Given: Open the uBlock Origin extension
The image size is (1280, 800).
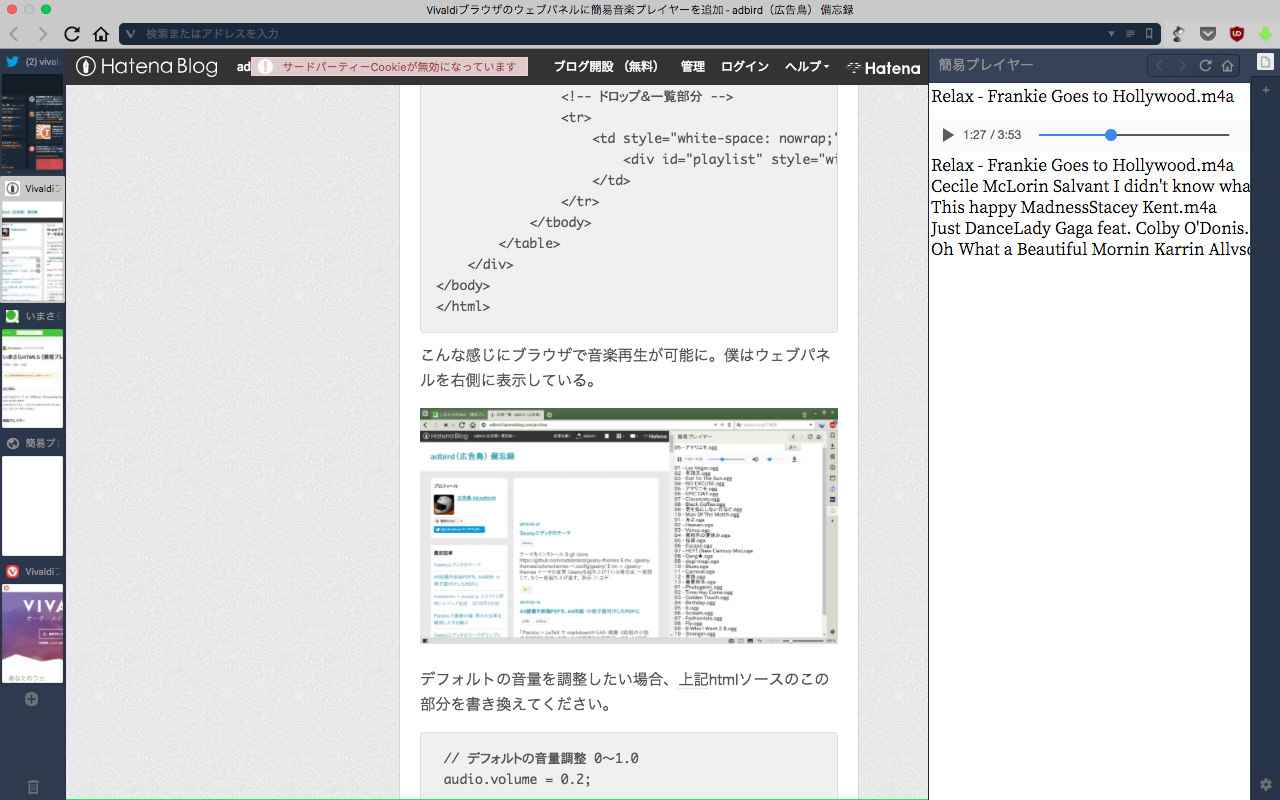Looking at the screenshot, I should pyautogui.click(x=1237, y=34).
